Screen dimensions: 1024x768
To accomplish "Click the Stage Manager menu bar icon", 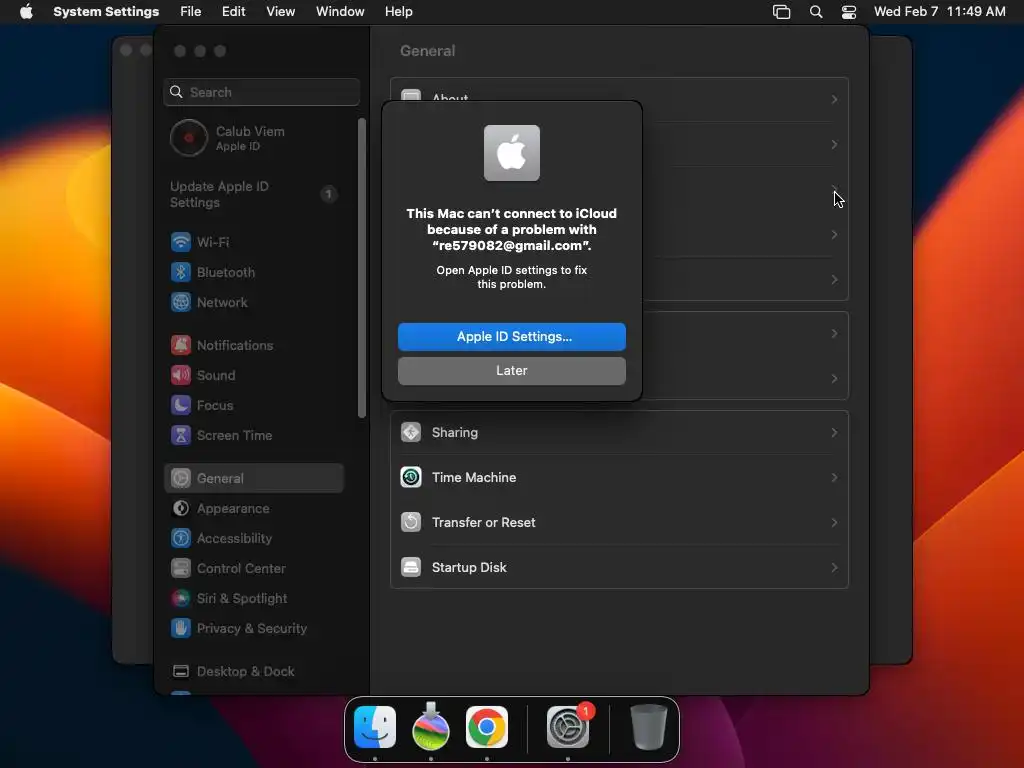I will tap(782, 12).
